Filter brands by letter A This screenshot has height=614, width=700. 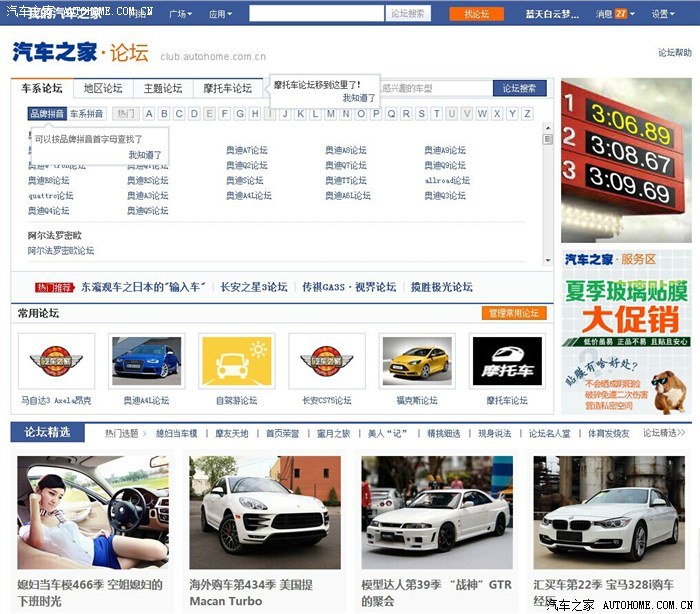(x=149, y=113)
